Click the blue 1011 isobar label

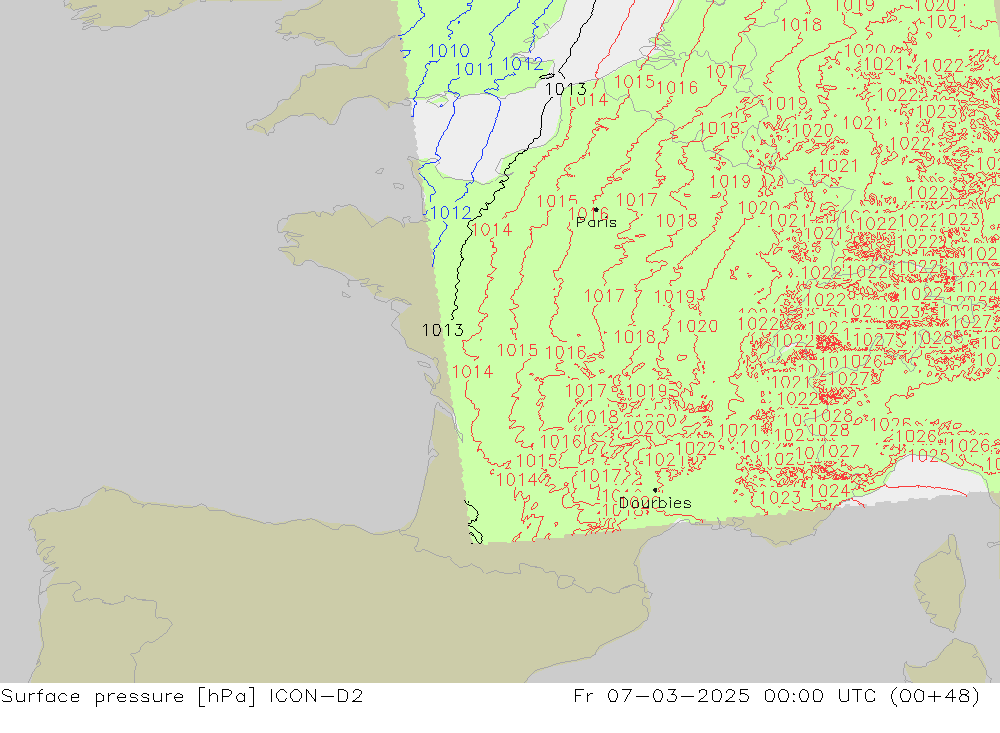coord(474,68)
